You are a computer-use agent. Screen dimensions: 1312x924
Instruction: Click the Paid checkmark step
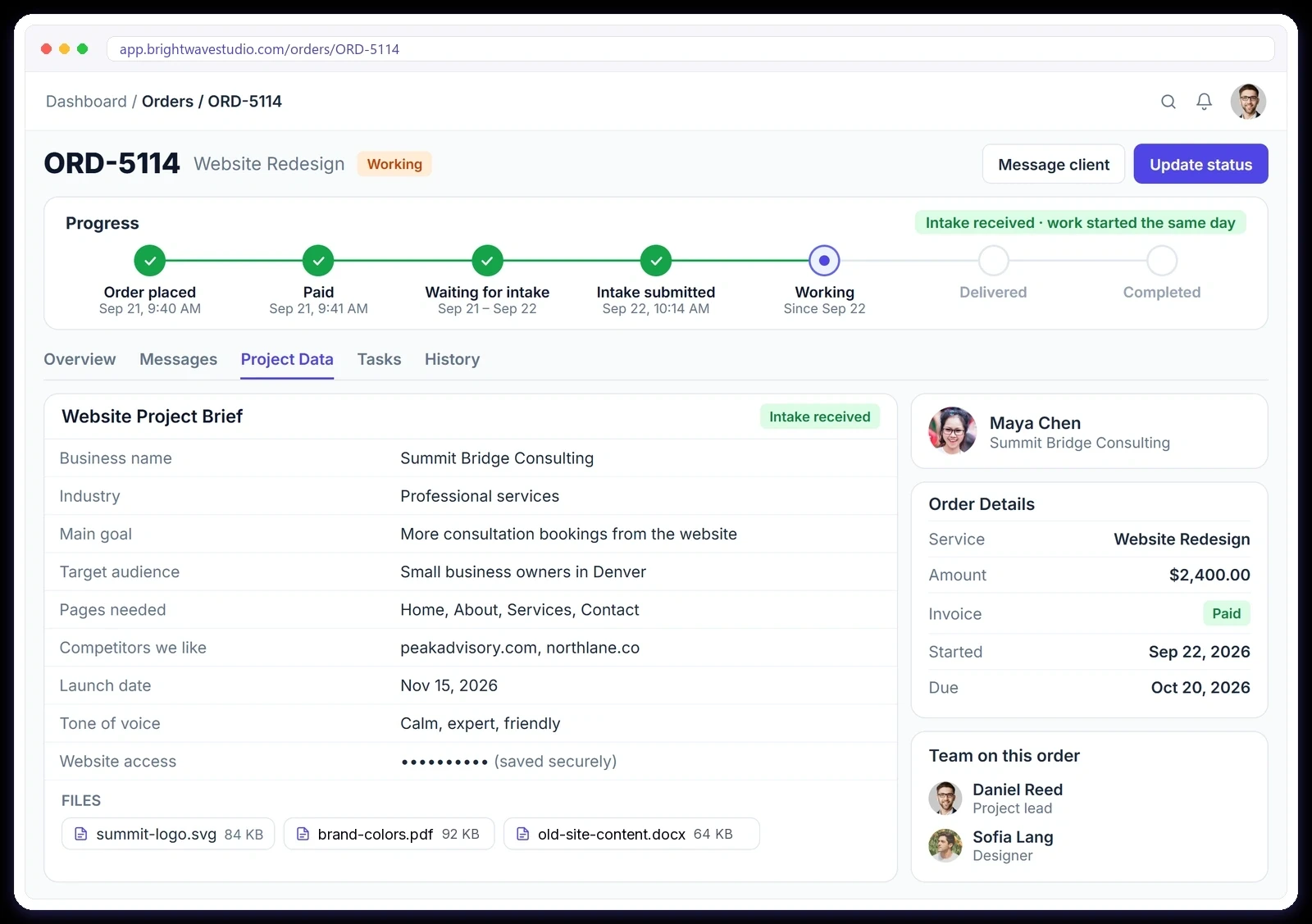click(318, 261)
